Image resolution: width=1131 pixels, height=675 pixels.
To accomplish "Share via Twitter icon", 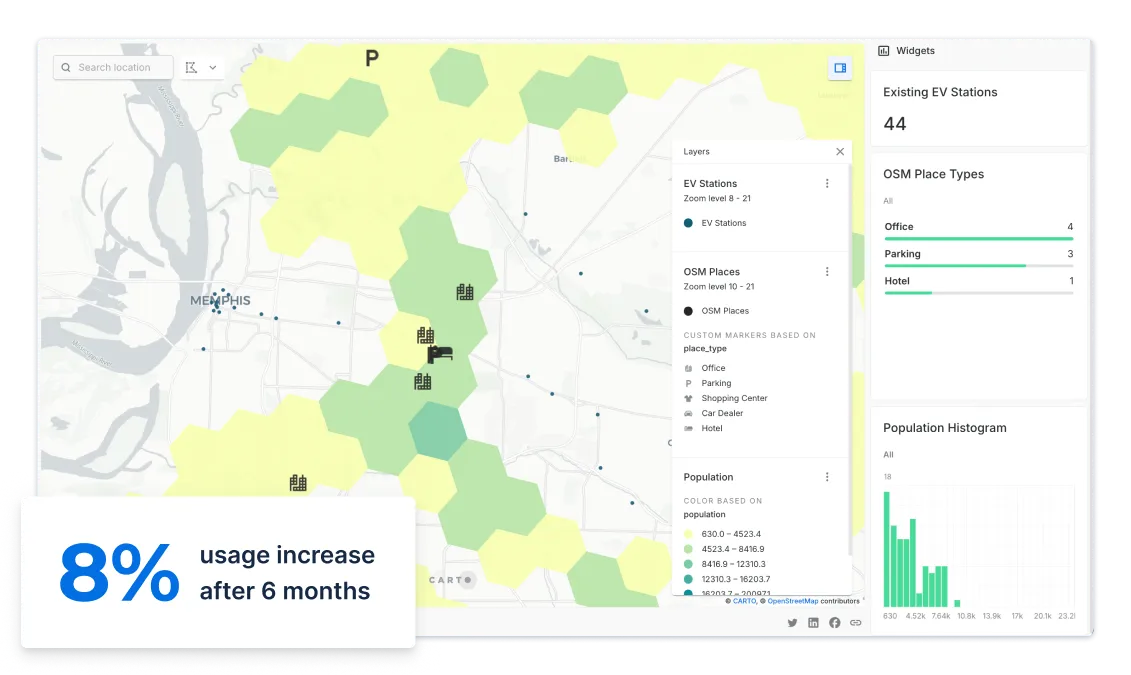I will click(x=793, y=623).
